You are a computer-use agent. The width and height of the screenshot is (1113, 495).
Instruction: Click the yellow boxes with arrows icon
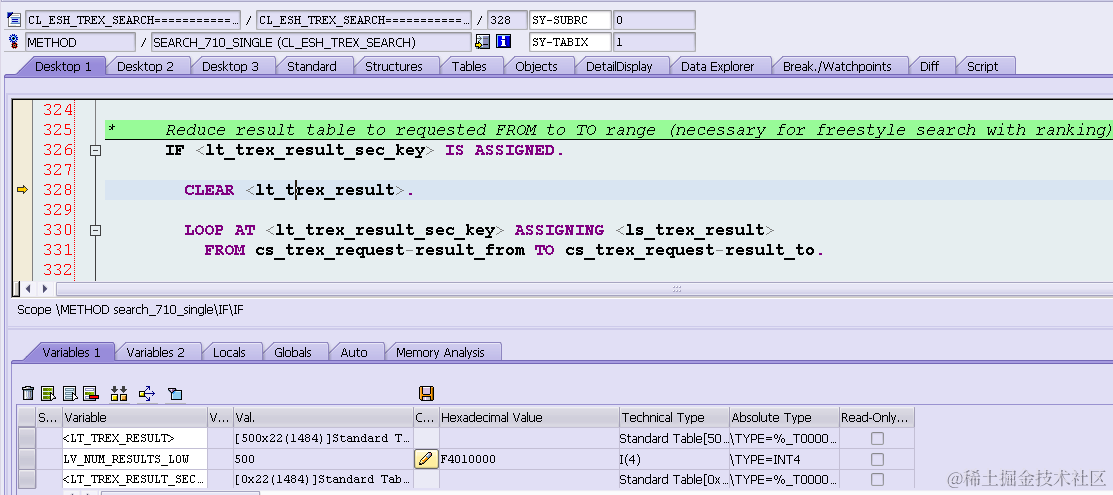point(119,393)
